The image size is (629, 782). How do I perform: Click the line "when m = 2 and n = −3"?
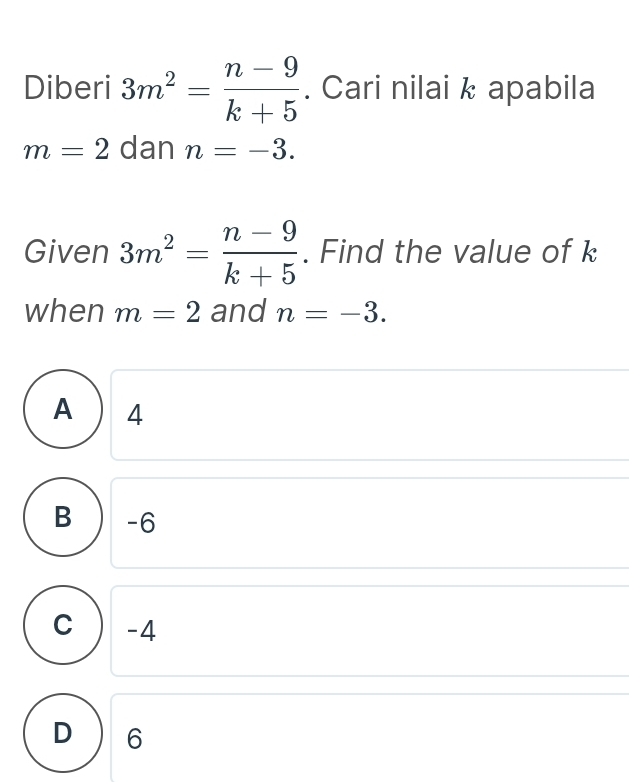tap(205, 311)
